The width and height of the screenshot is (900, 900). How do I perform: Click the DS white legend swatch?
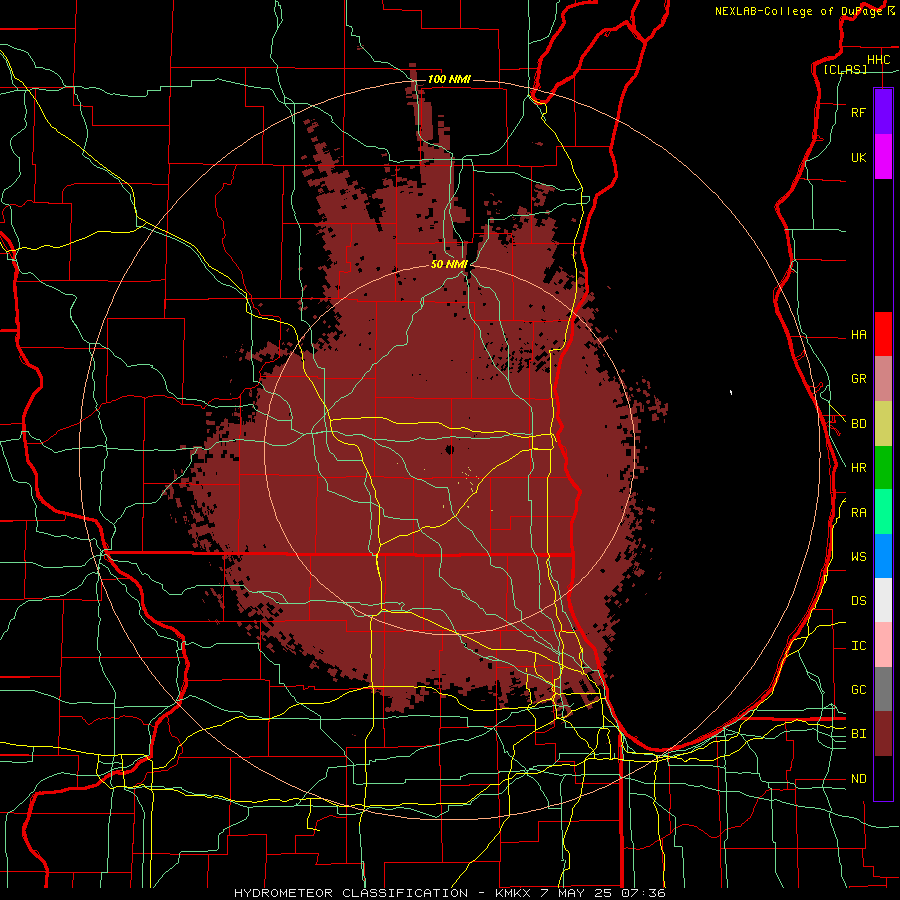(883, 600)
